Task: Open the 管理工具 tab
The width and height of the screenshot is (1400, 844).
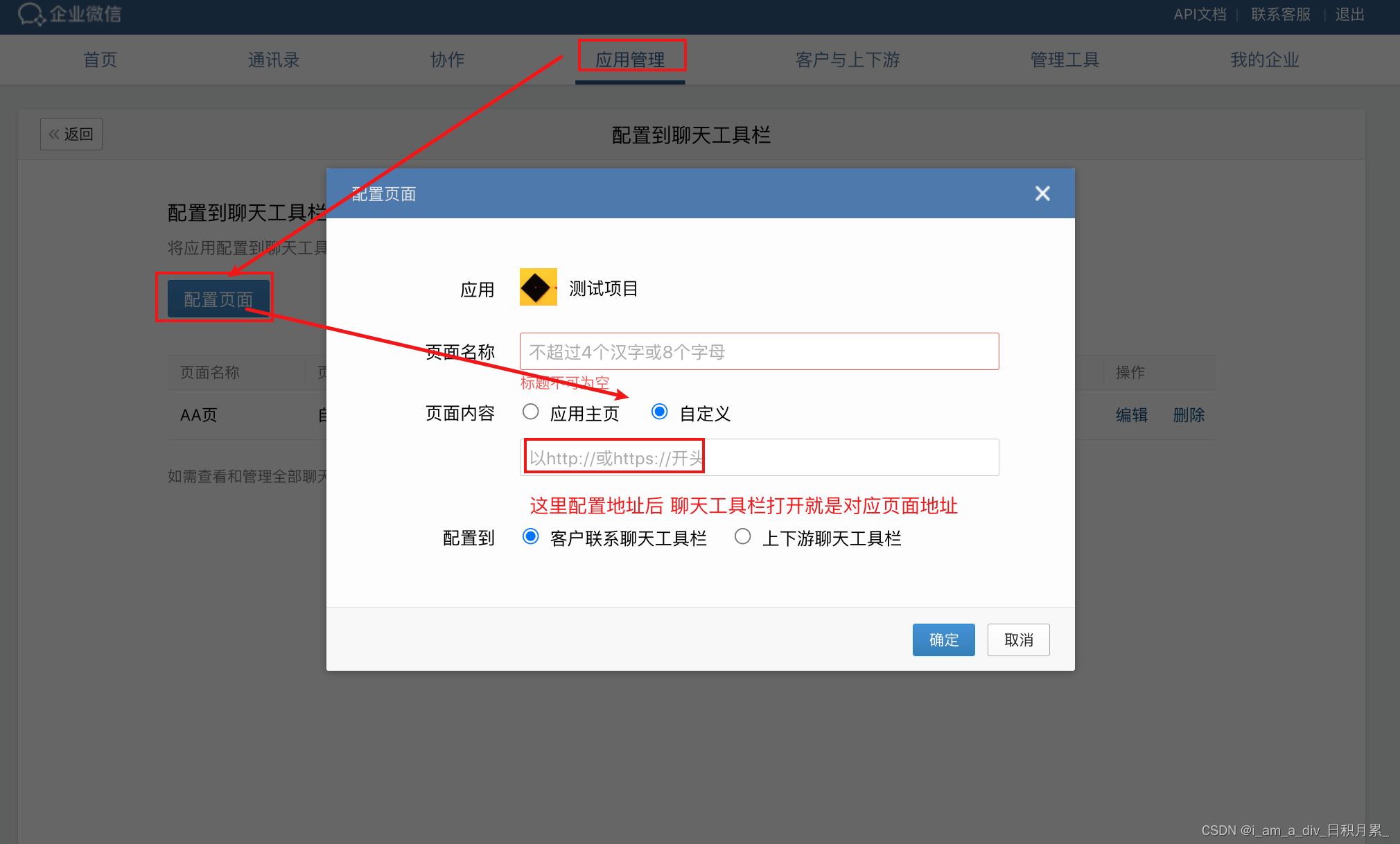Action: [x=1065, y=60]
